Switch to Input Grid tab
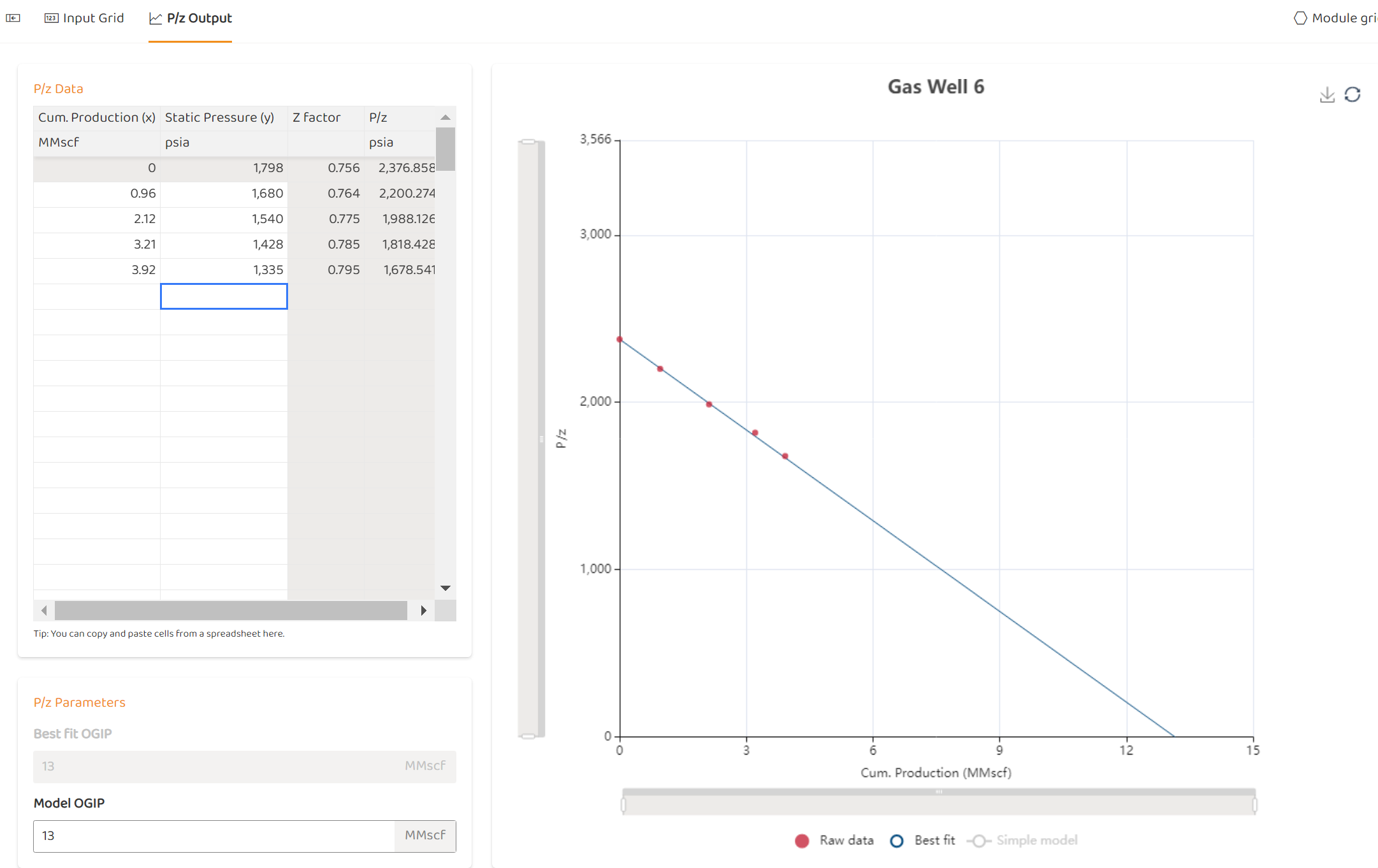Viewport: 1378px width, 868px height. point(93,18)
